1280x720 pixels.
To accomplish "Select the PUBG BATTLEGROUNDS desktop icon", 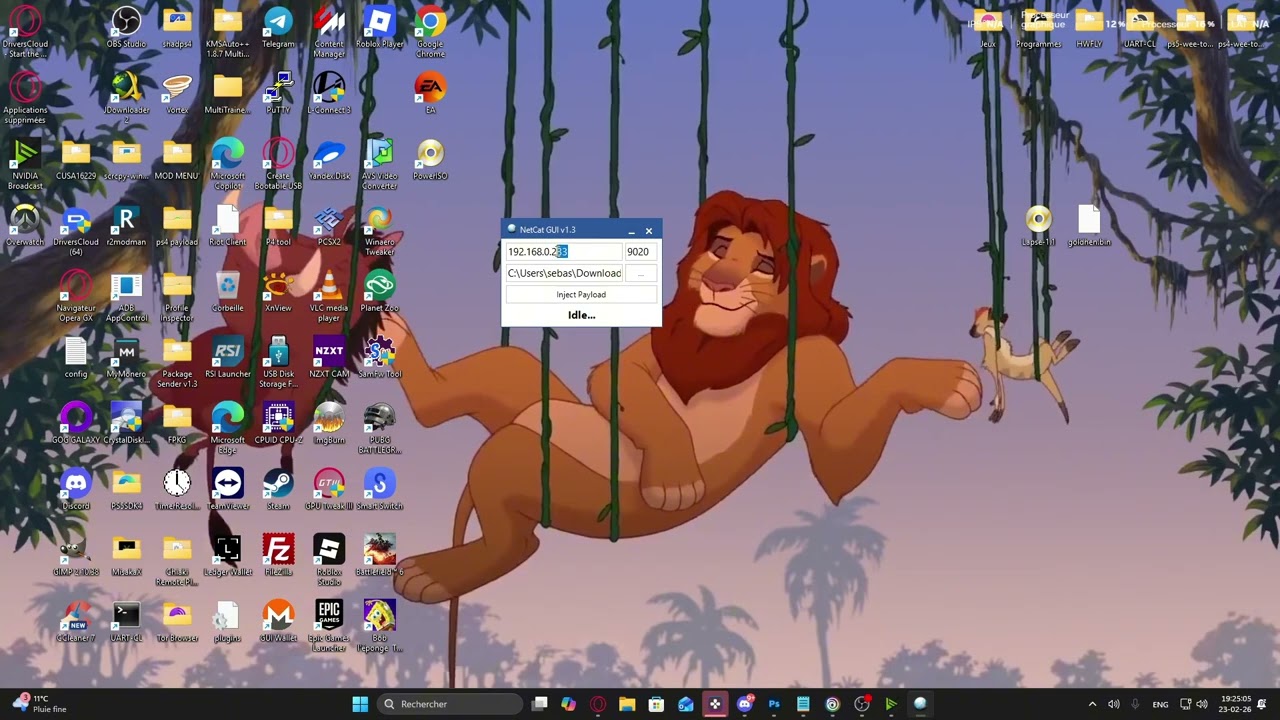I will pos(379,429).
